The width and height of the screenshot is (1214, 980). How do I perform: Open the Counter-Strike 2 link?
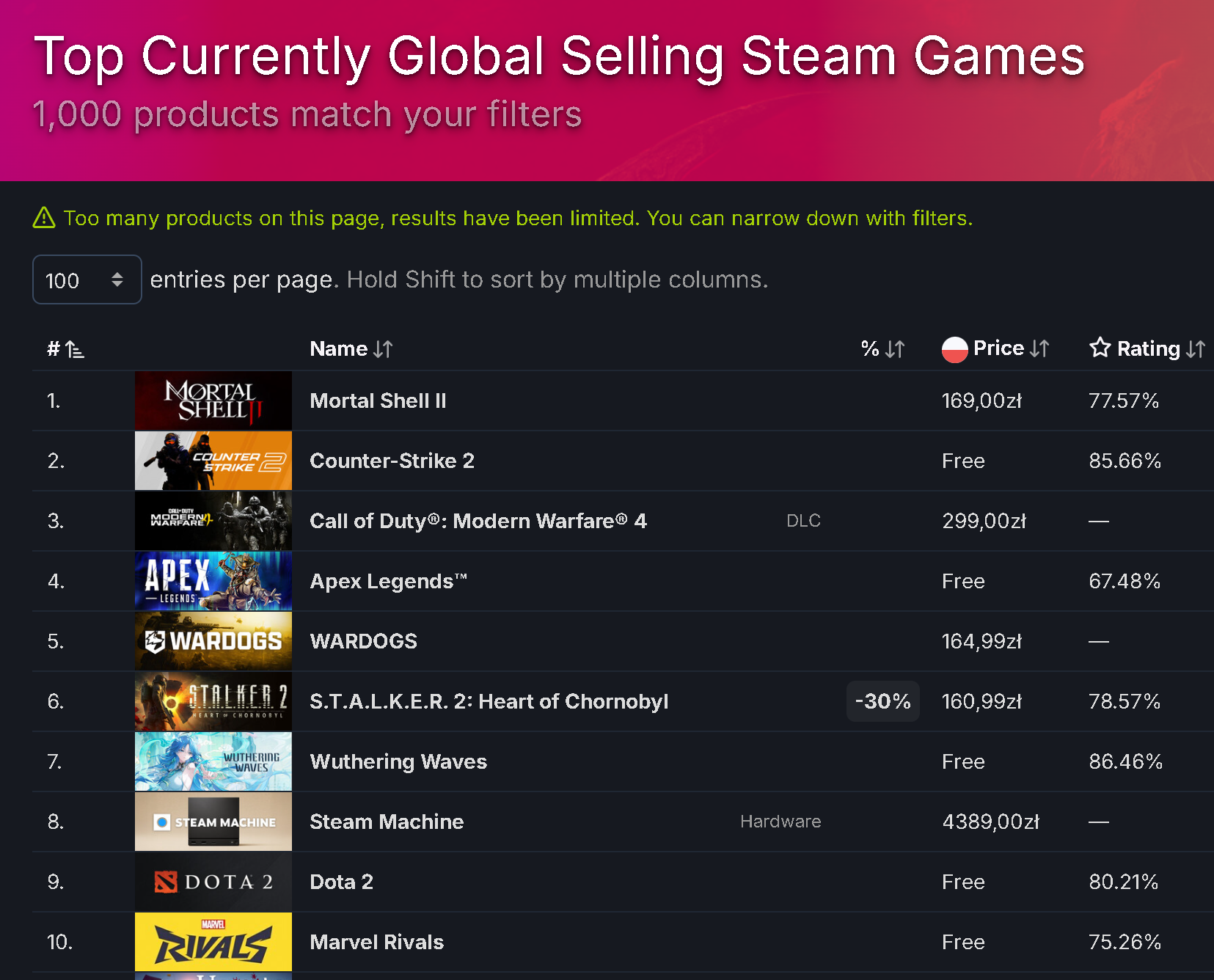[392, 461]
